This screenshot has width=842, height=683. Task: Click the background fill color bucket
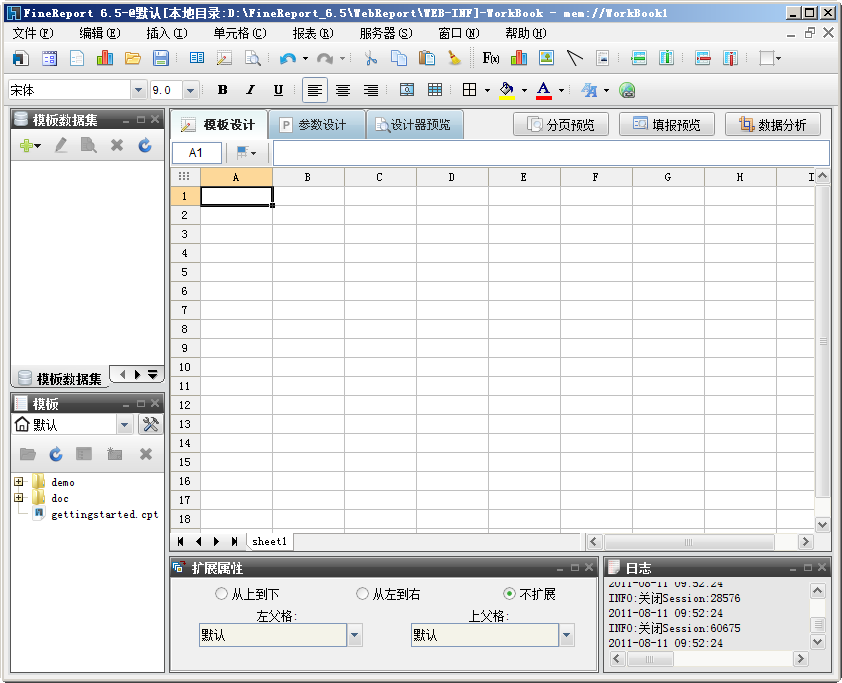506,90
